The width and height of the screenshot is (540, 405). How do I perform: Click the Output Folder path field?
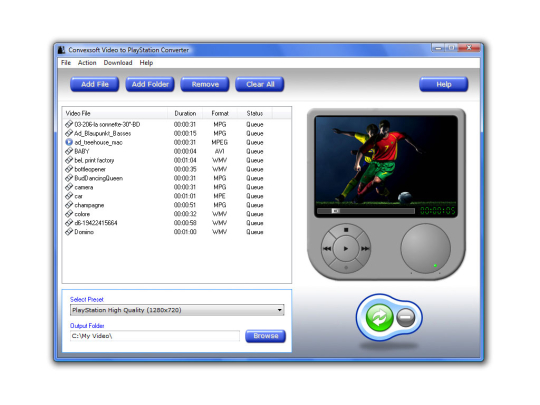155,336
